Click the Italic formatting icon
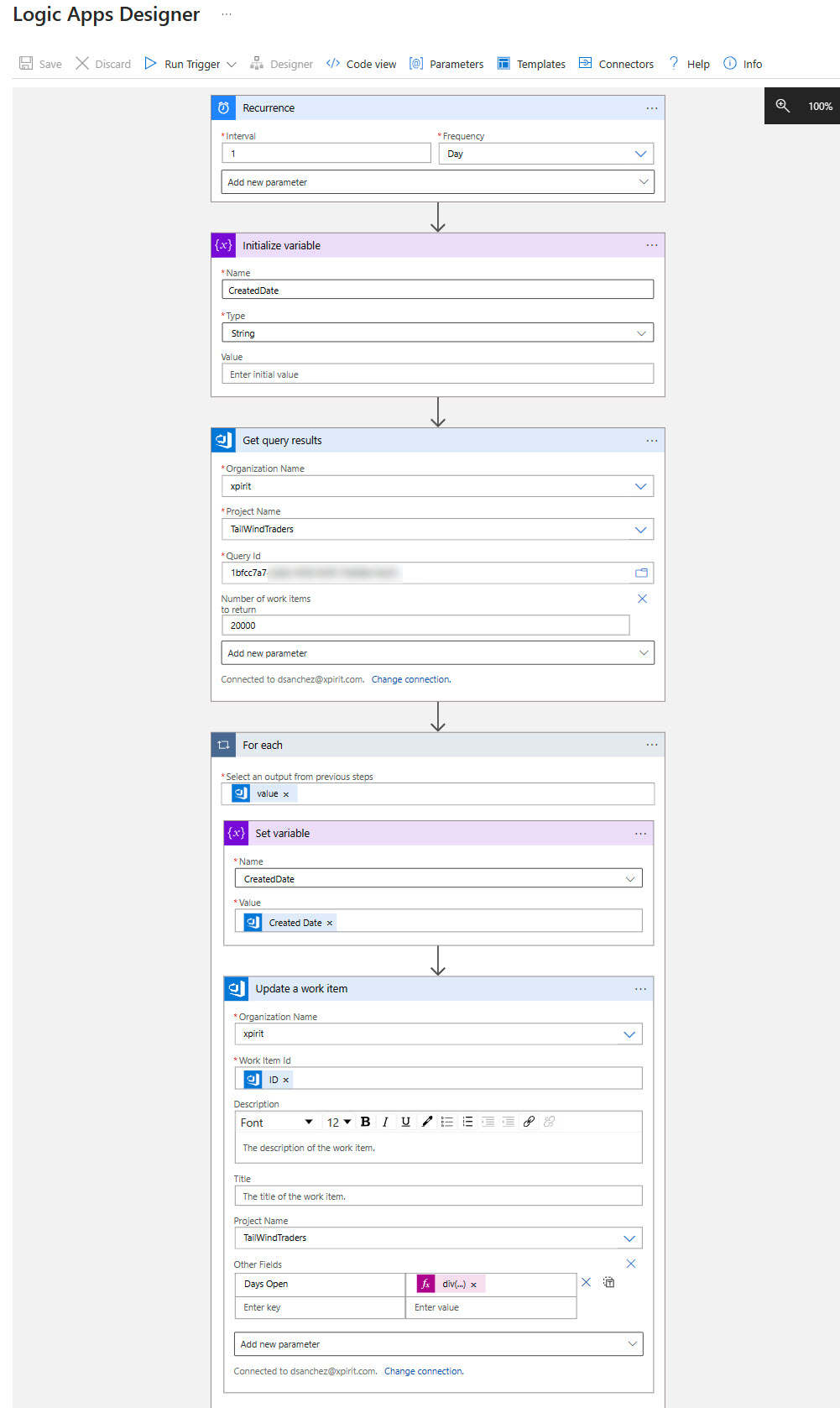The height and width of the screenshot is (1408, 840). (385, 1122)
